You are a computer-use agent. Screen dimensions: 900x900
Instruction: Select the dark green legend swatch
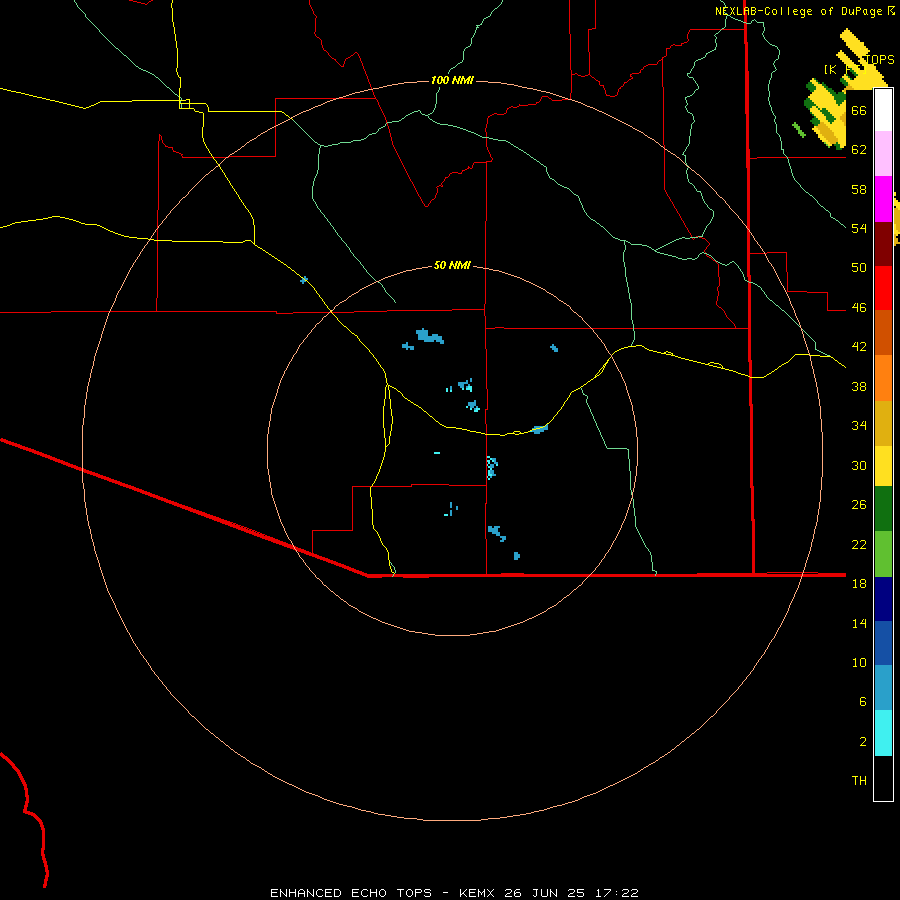[x=883, y=509]
